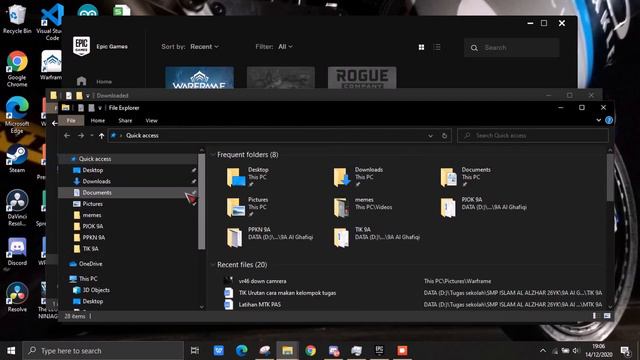Viewport: 640px width, 360px height.
Task: Open View ribbon tab
Action: 151,120
